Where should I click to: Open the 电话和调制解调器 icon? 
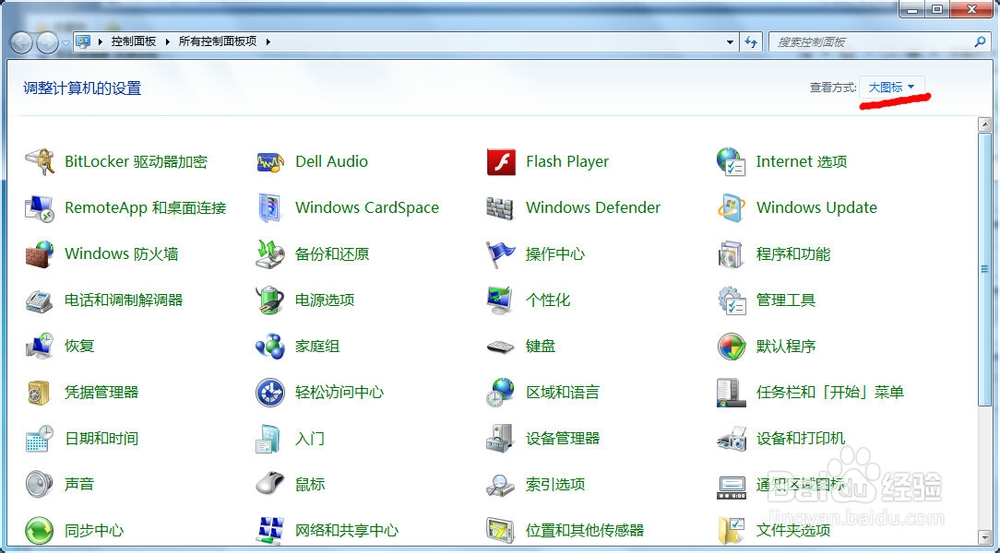(40, 300)
